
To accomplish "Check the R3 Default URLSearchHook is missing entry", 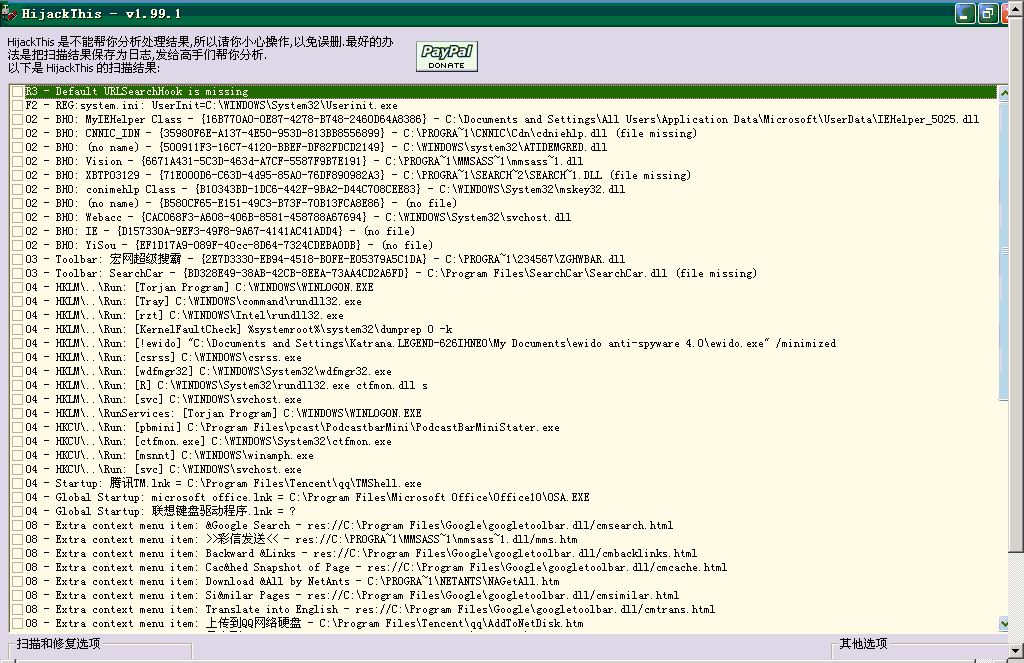I will pos(18,91).
